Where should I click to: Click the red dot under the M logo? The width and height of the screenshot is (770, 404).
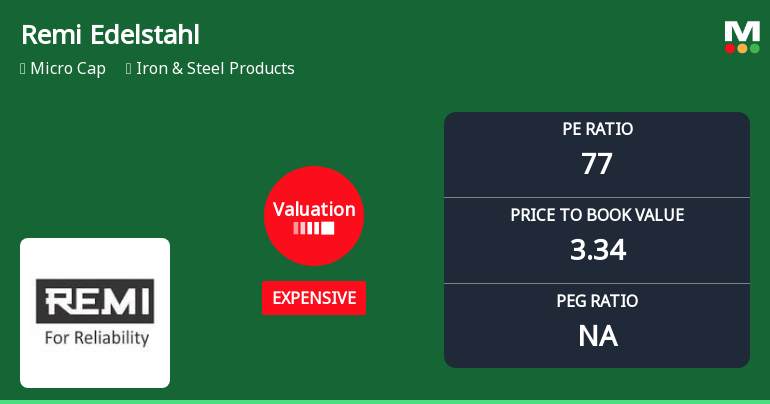(731, 48)
